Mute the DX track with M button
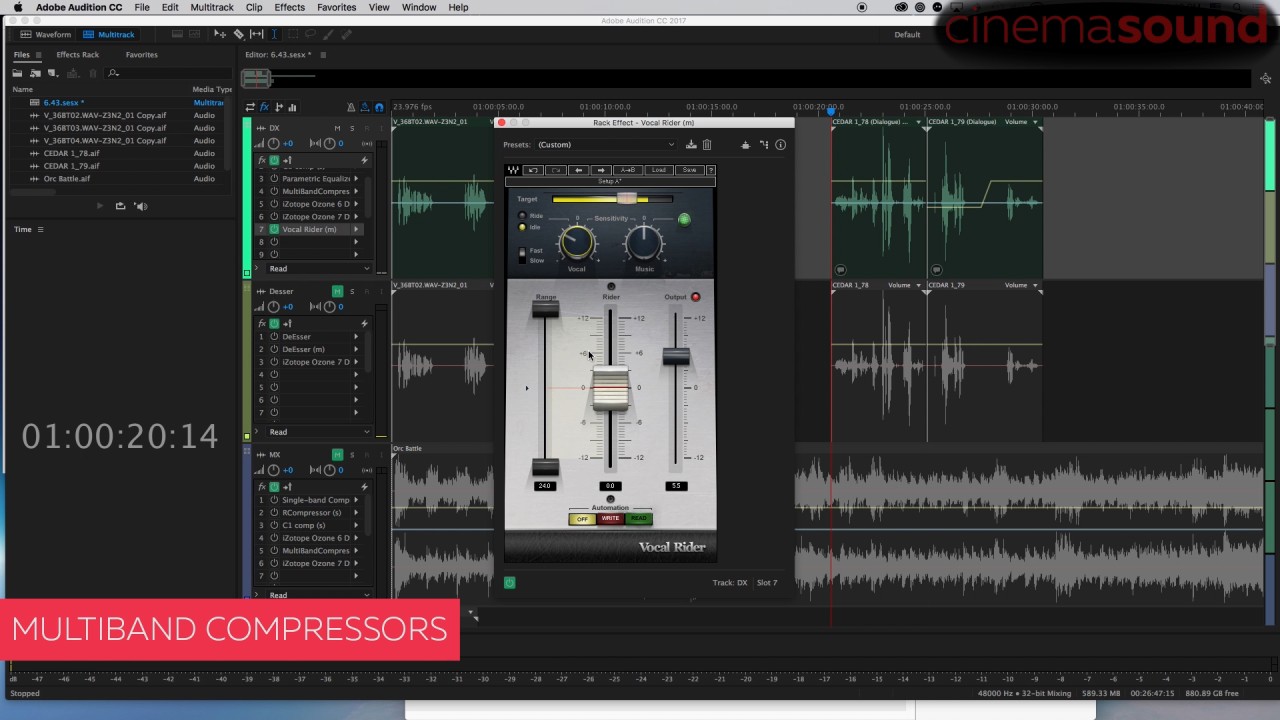This screenshot has height=720, width=1280. click(337, 128)
